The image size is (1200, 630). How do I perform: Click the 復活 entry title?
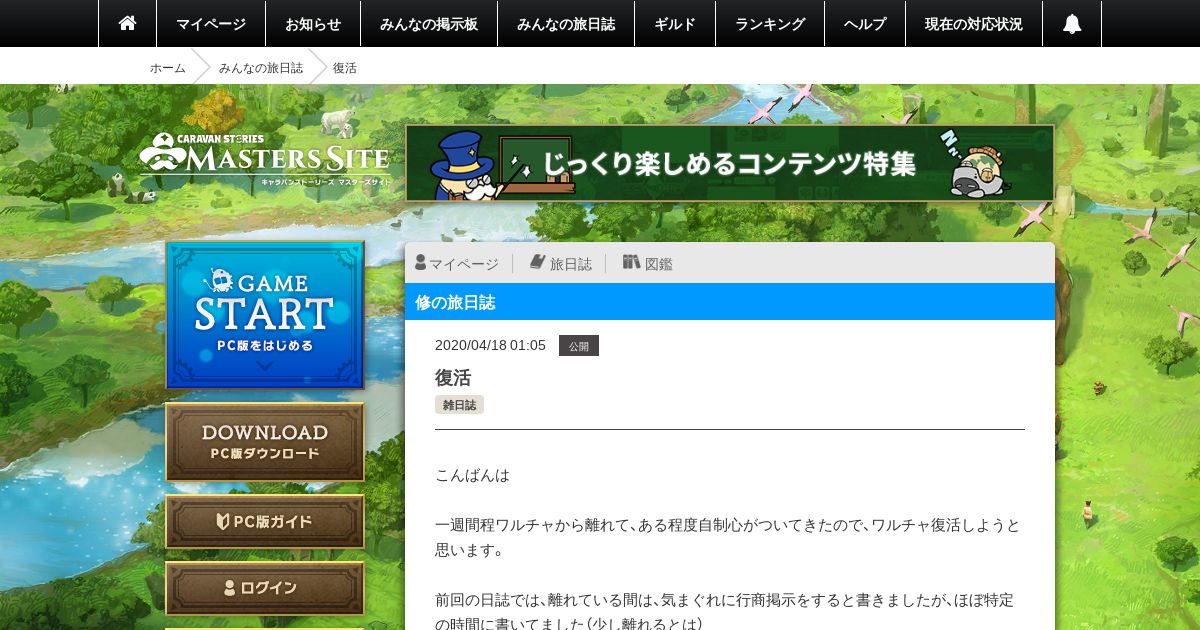453,378
